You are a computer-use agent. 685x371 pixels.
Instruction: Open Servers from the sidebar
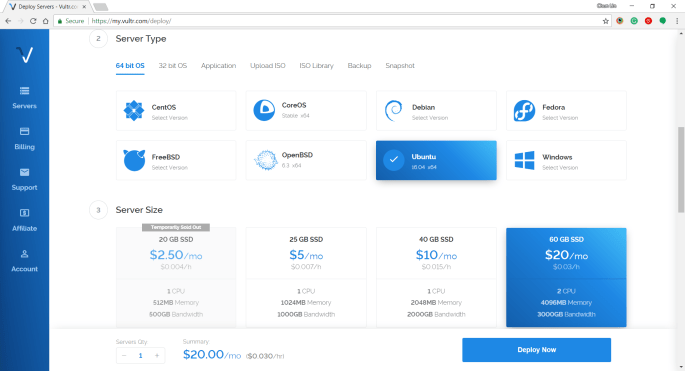pyautogui.click(x=24, y=97)
